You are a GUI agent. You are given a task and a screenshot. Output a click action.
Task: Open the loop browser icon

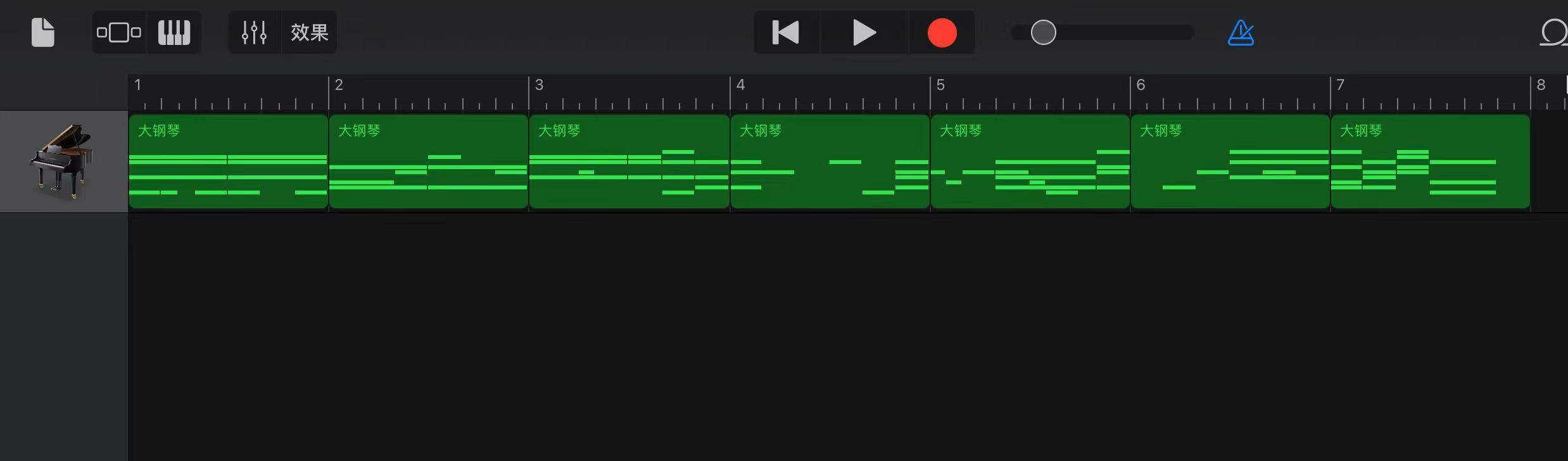(x=1554, y=32)
